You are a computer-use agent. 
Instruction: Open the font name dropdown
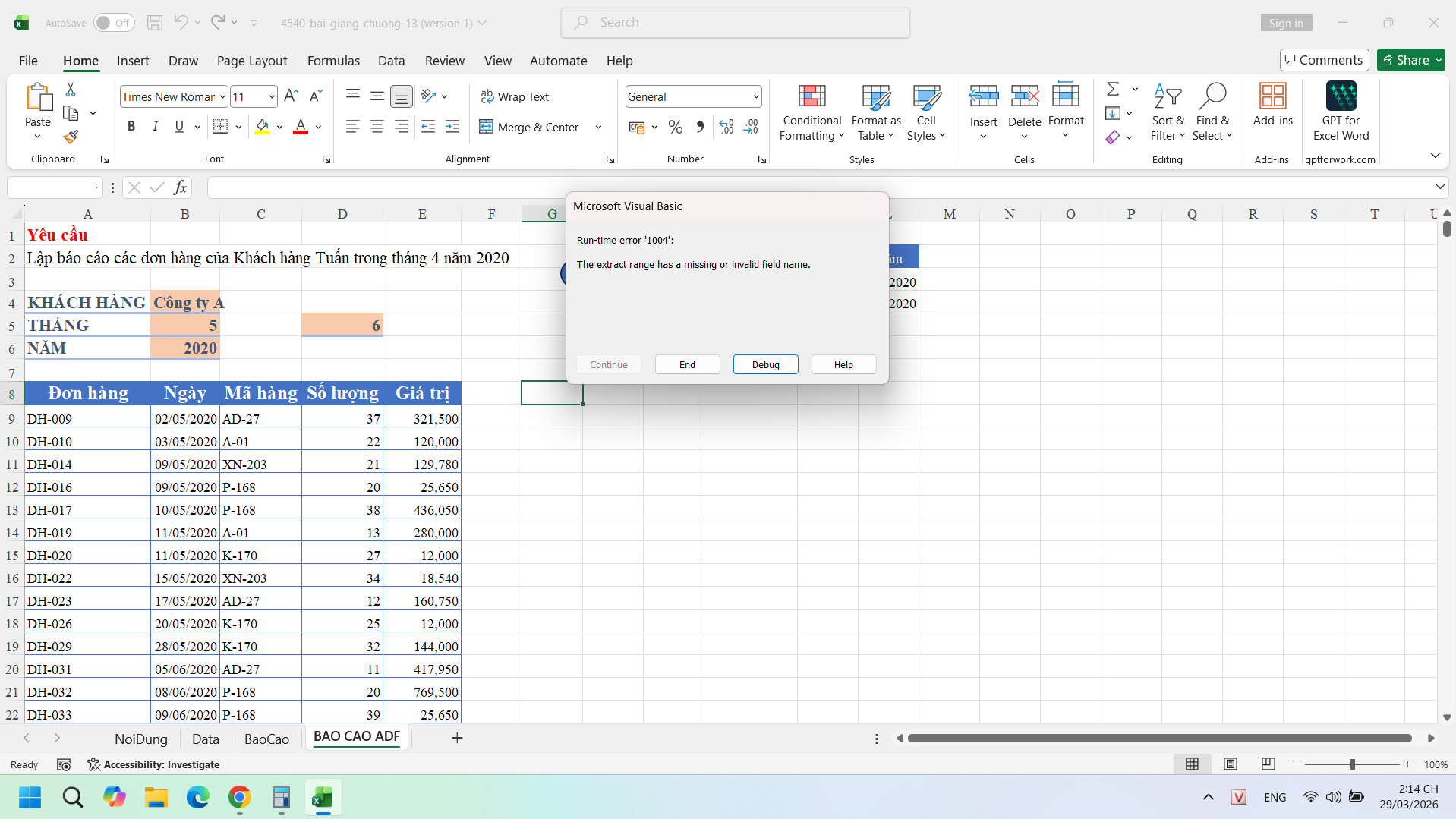point(222,96)
